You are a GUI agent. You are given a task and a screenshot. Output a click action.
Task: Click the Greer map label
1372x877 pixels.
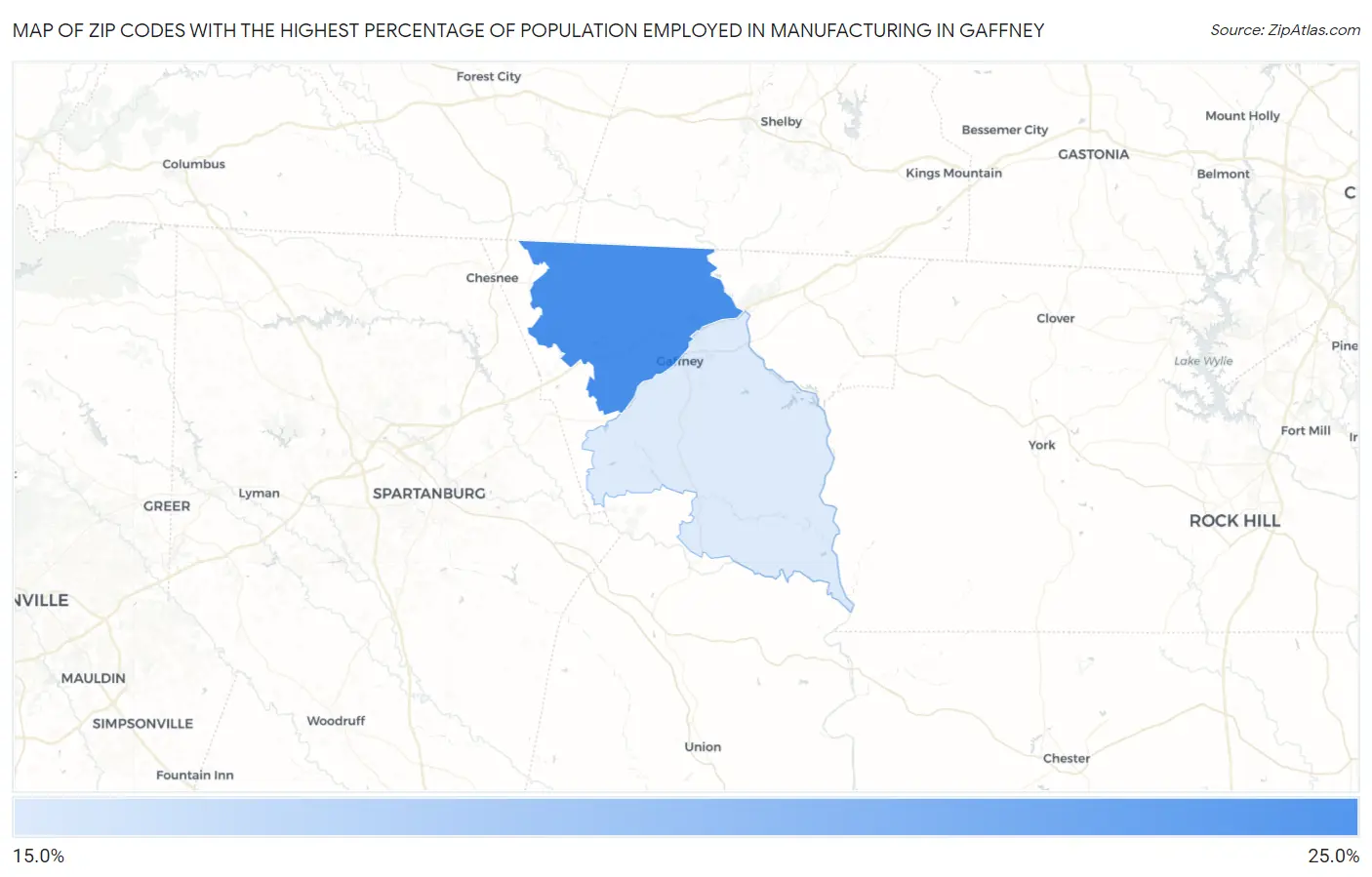coord(167,506)
